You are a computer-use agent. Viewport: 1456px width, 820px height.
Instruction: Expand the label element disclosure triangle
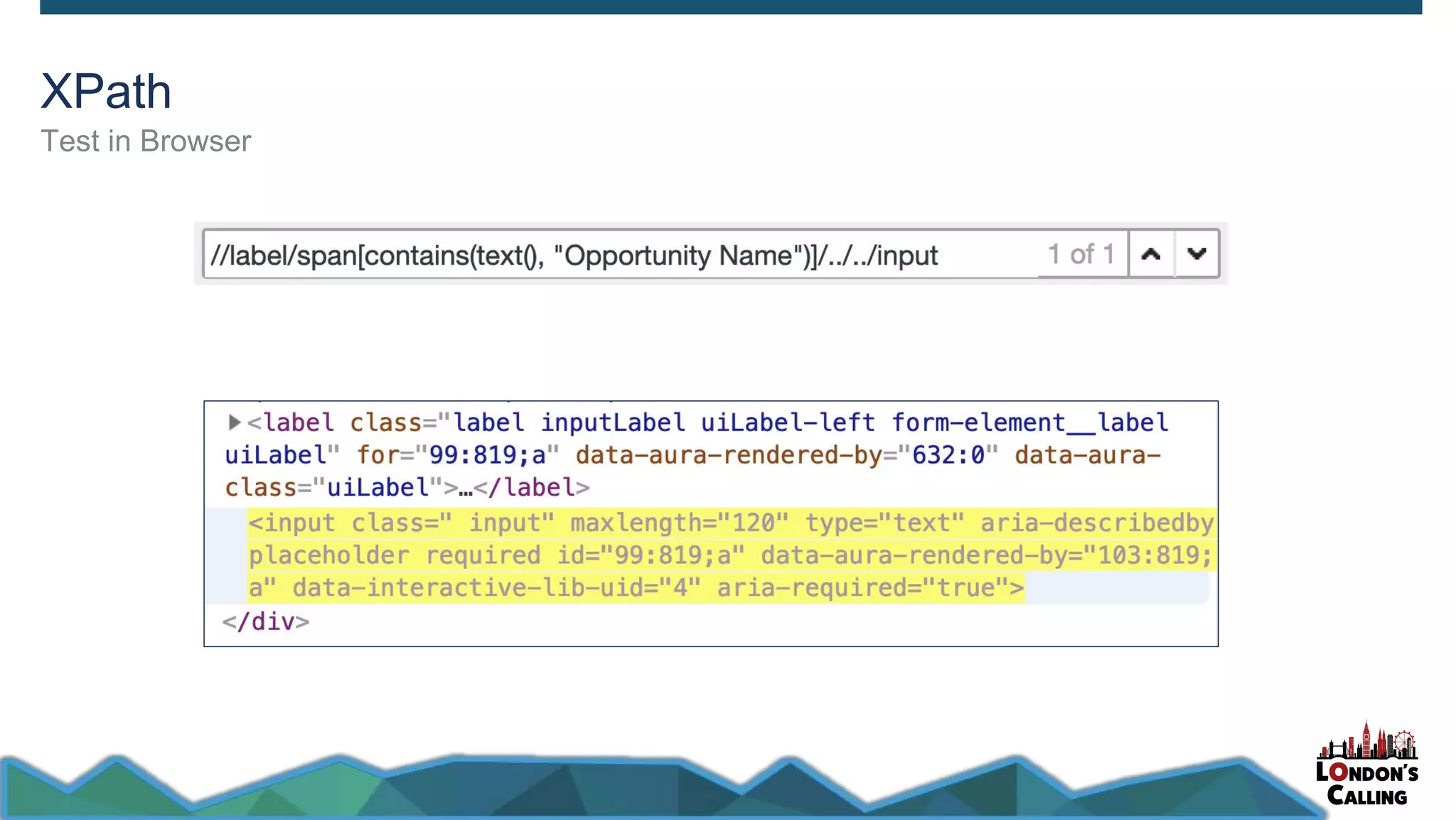pyautogui.click(x=234, y=422)
